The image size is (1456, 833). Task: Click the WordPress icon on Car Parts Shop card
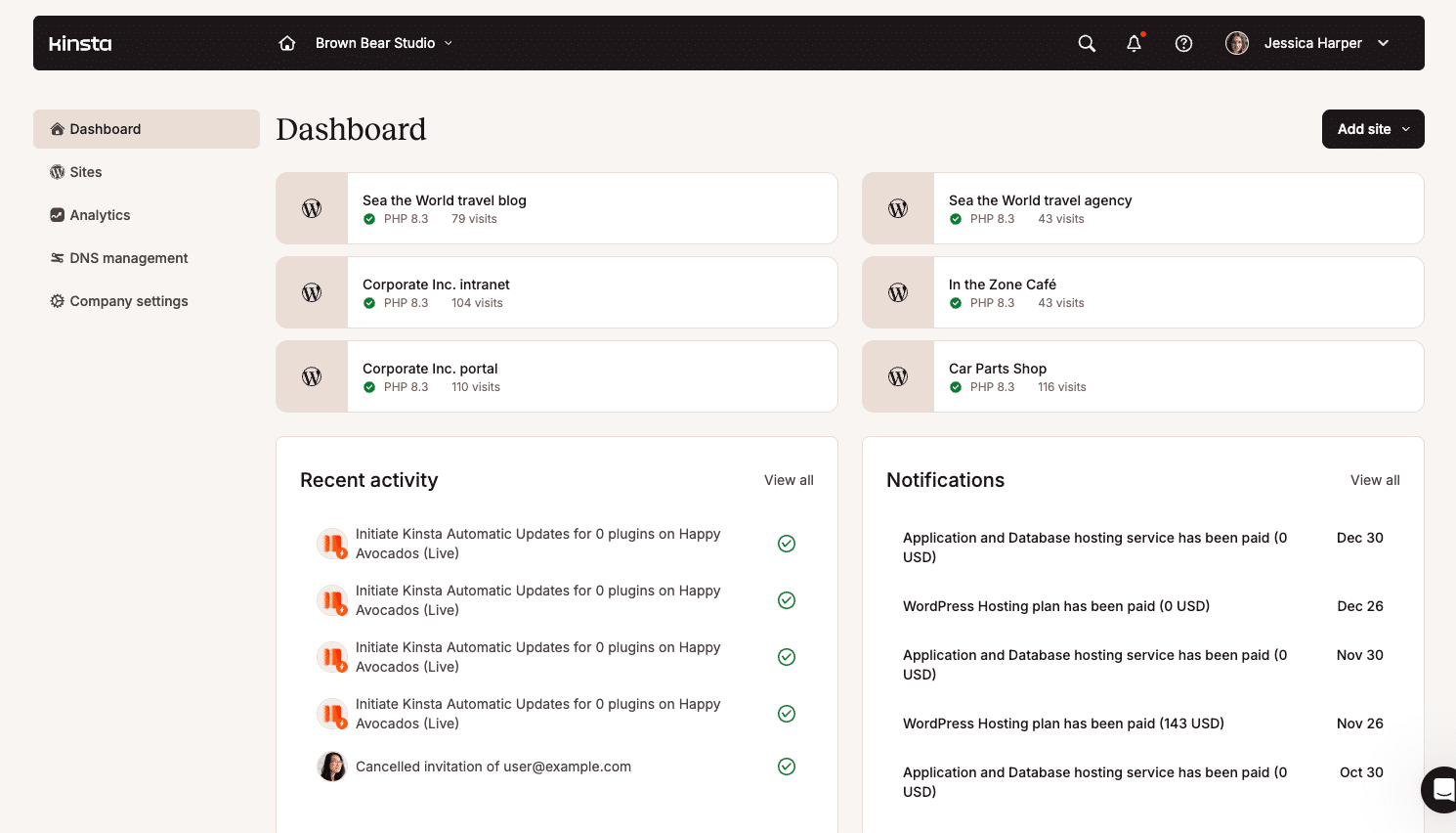(x=897, y=375)
